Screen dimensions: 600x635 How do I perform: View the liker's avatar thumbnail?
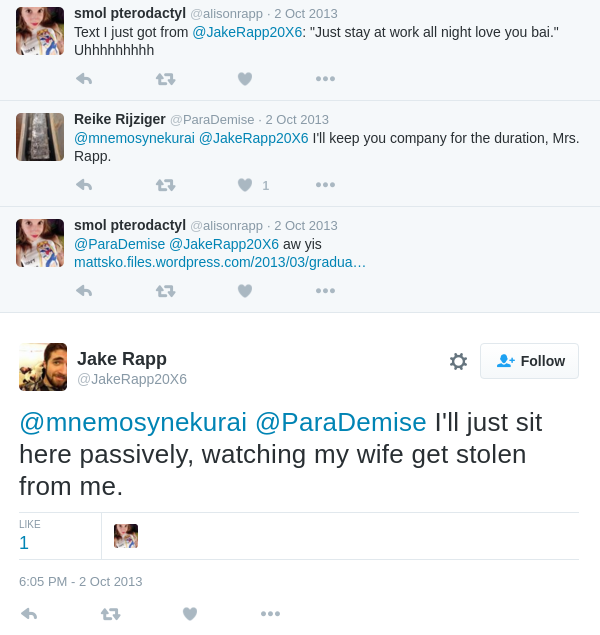(126, 536)
